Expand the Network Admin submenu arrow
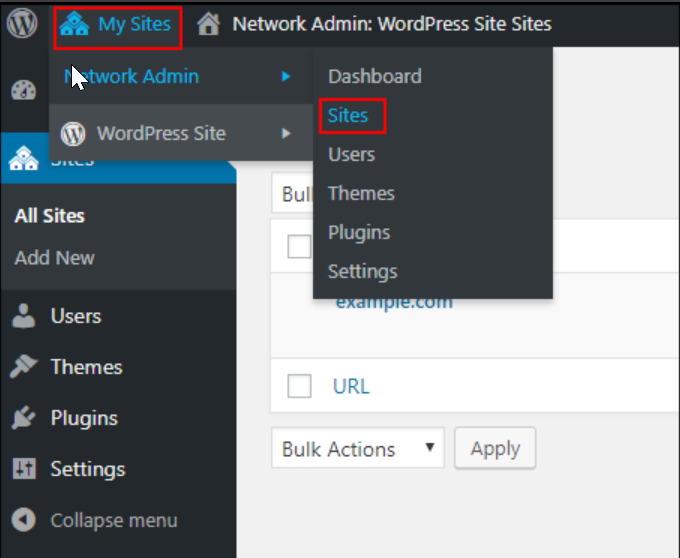Viewport: 680px width, 558px height. tap(286, 76)
